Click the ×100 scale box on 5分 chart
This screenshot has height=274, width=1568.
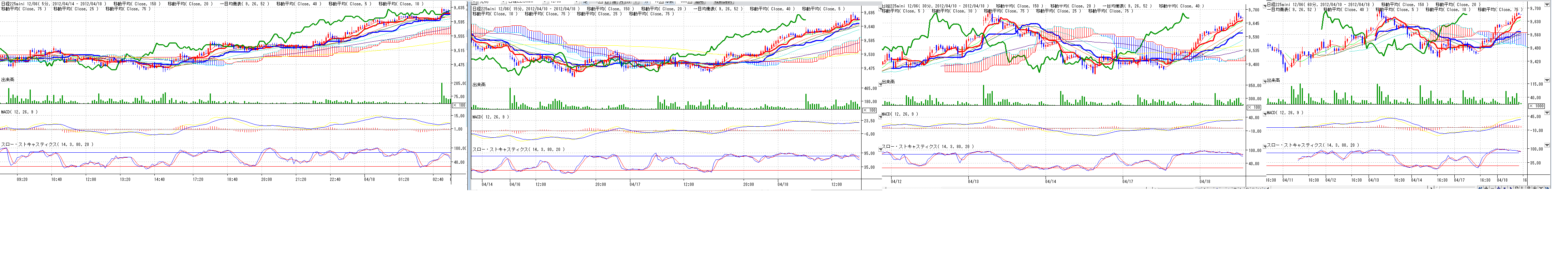click(459, 105)
